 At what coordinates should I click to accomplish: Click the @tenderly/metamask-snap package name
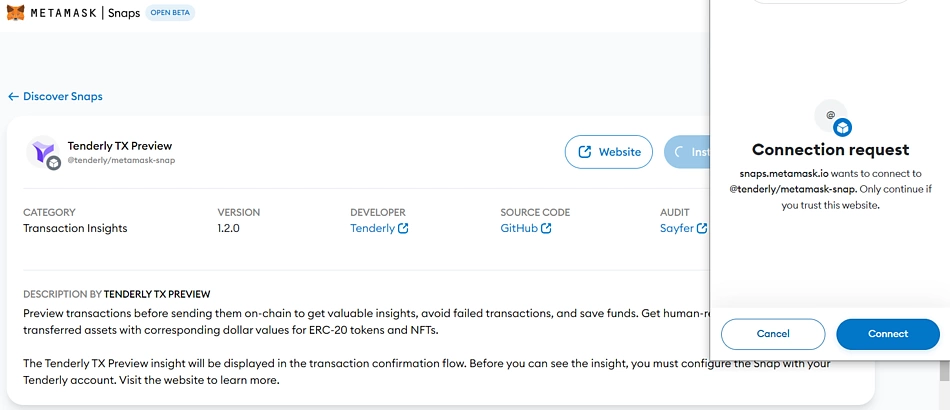[121, 160]
